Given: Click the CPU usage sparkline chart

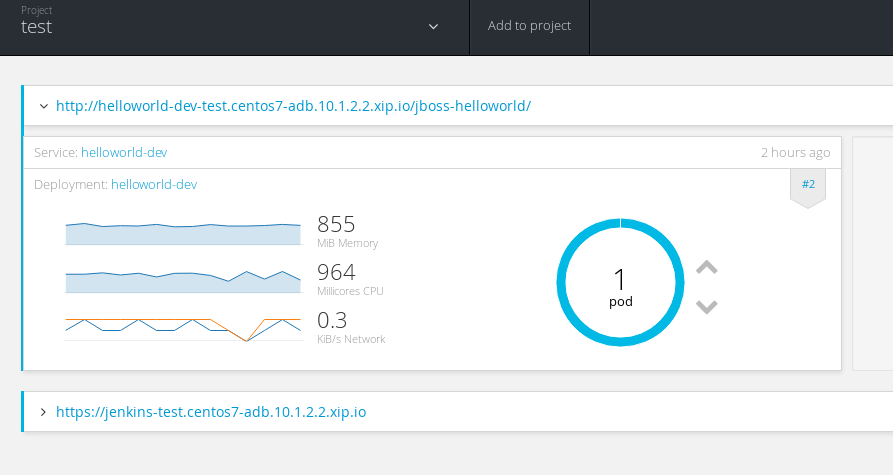Looking at the screenshot, I should (183, 281).
